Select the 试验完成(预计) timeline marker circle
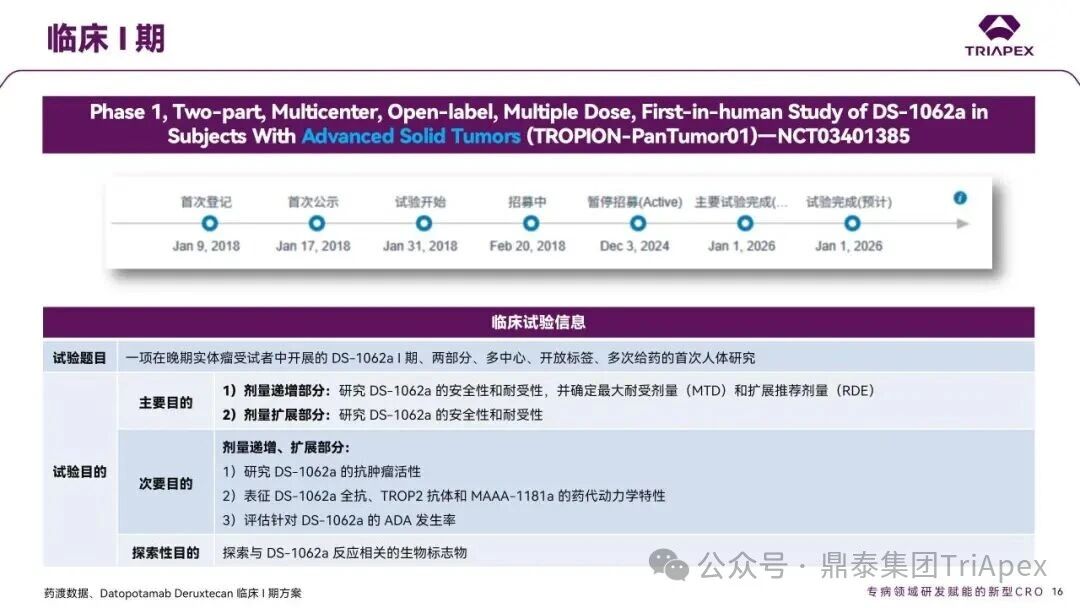1080x608 pixels. point(851,224)
